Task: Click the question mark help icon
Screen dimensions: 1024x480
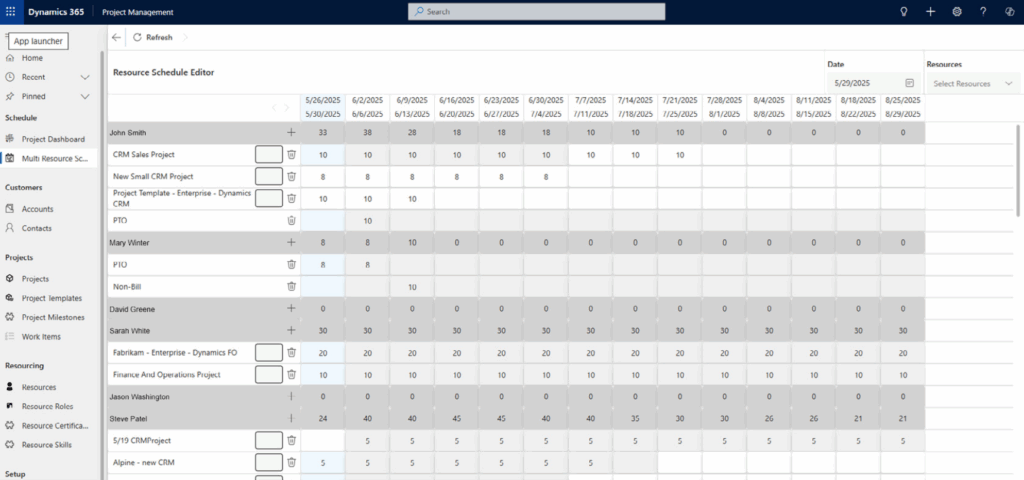Action: [983, 11]
